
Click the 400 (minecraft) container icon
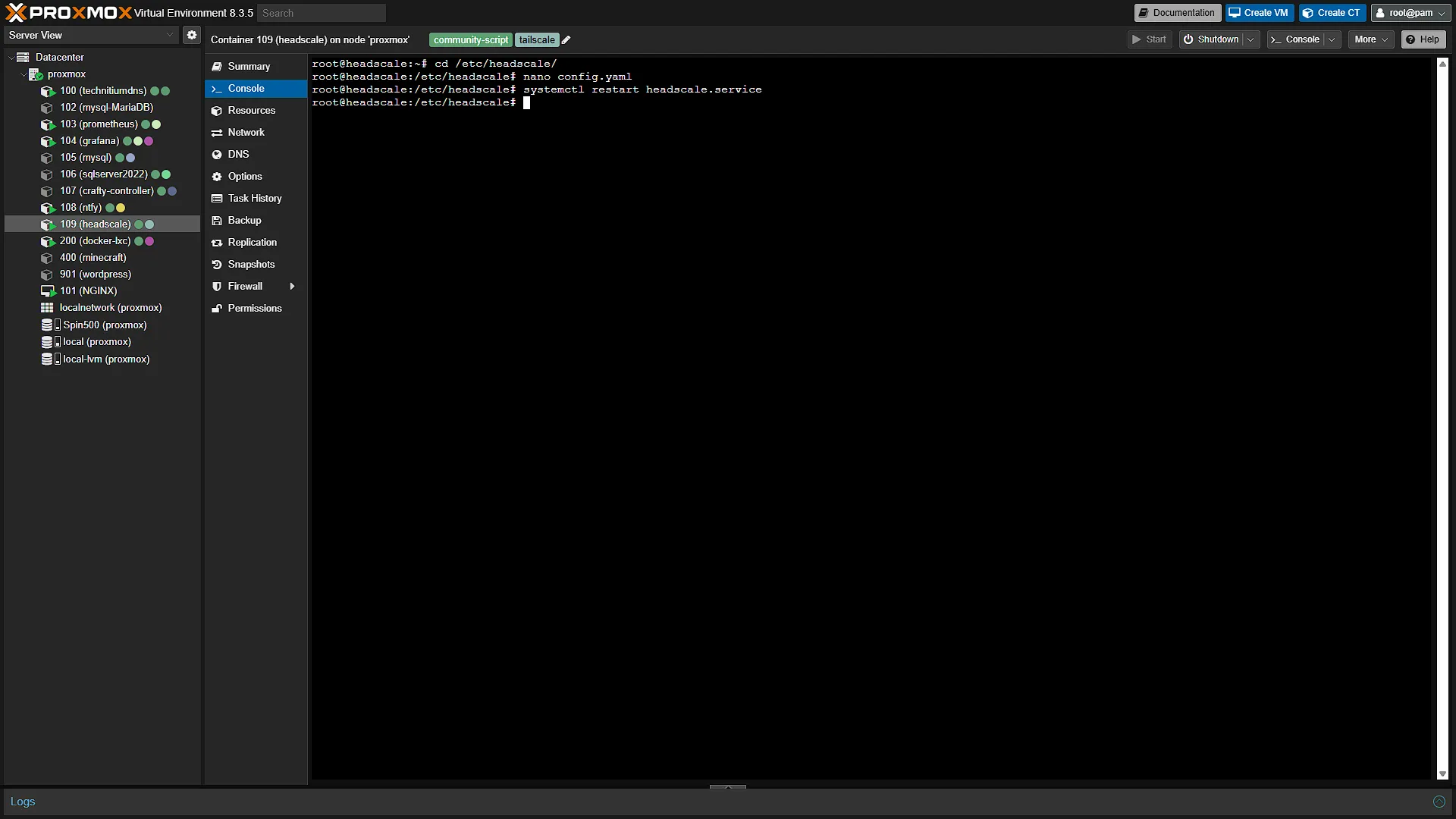click(x=47, y=258)
